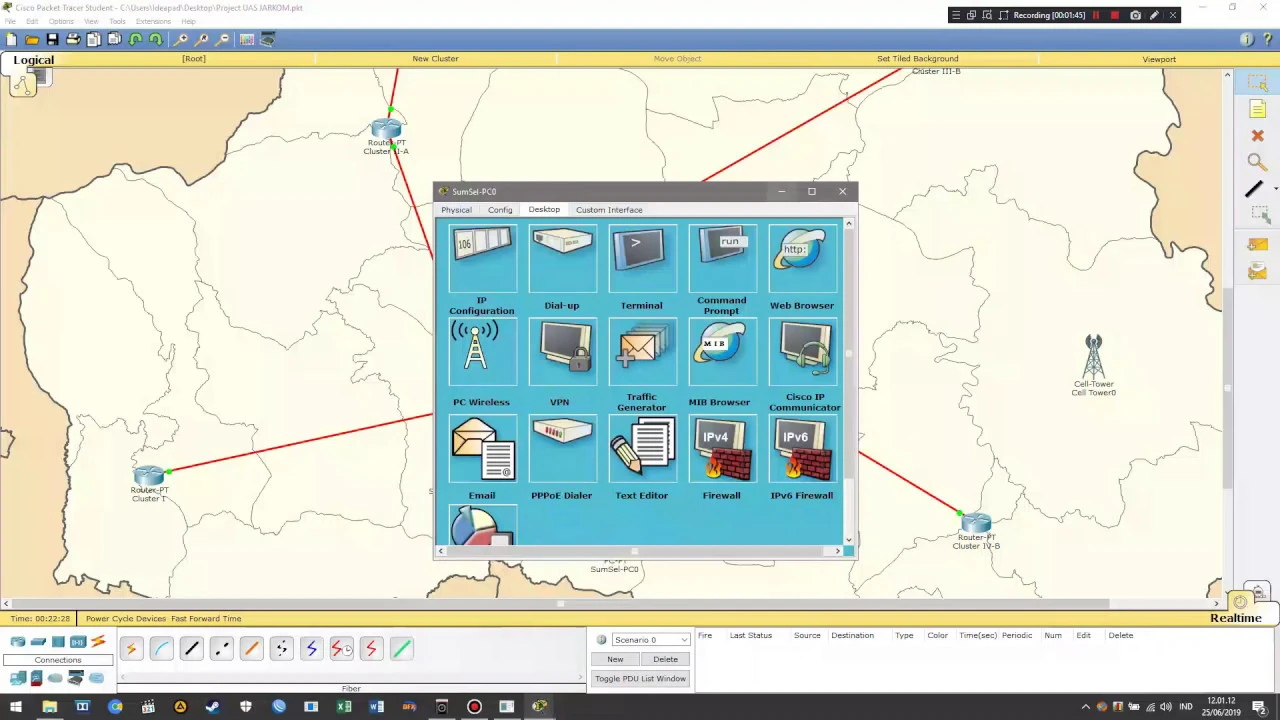Click the Zoom Out magnifier icon
Viewport: 1280px width, 720px height.
(x=223, y=39)
